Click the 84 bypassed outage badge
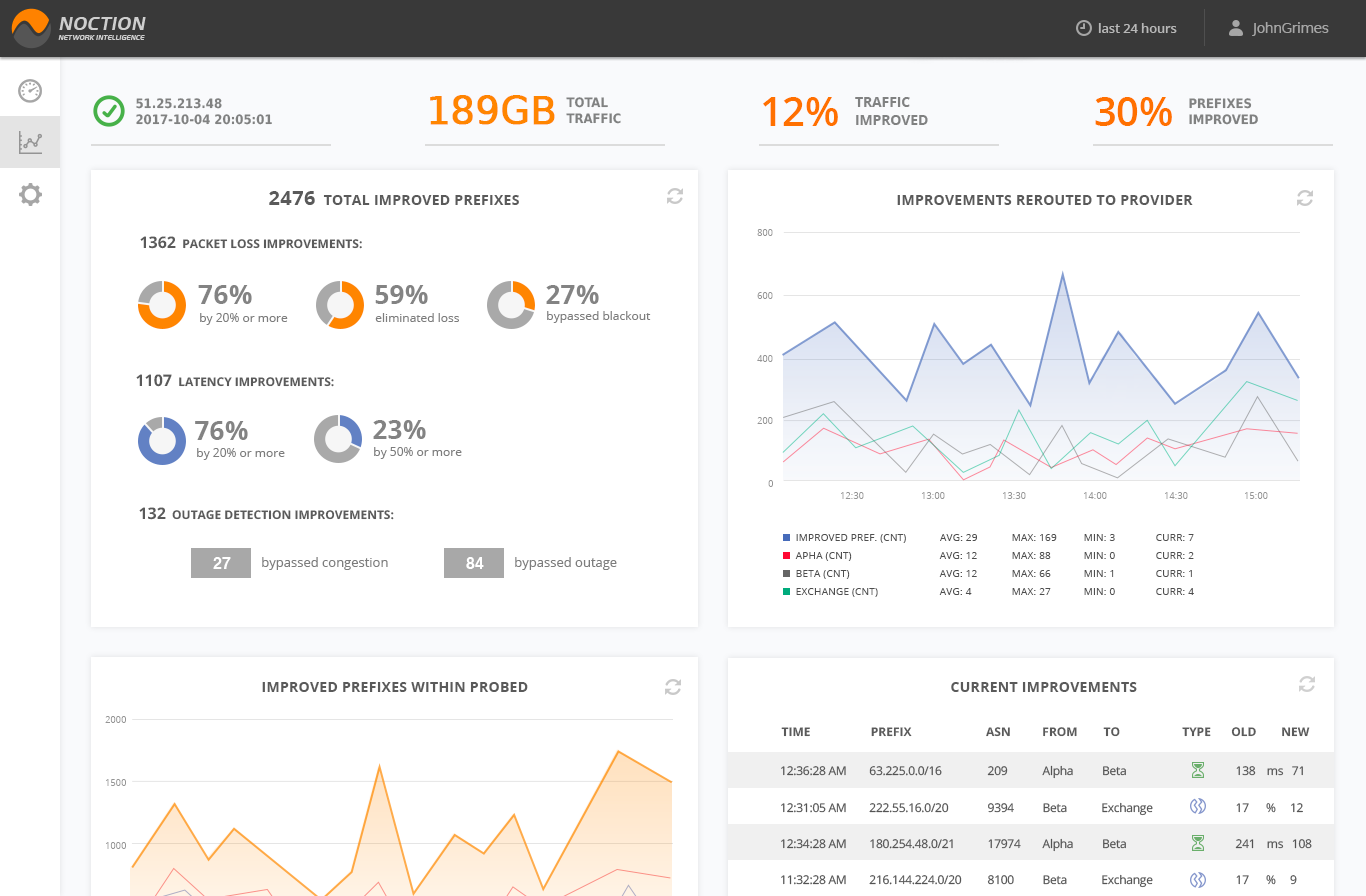The height and width of the screenshot is (896, 1366). pyautogui.click(x=474, y=563)
